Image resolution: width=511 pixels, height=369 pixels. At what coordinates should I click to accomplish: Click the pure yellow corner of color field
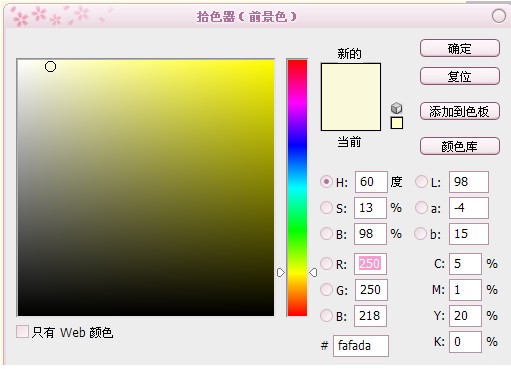272,62
